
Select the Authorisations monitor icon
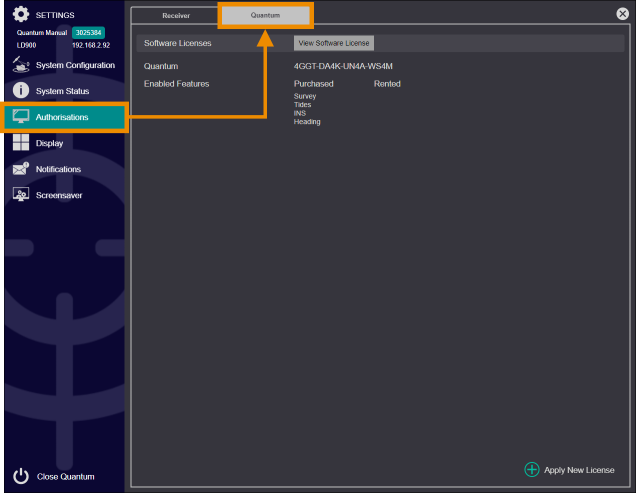[x=21, y=116]
